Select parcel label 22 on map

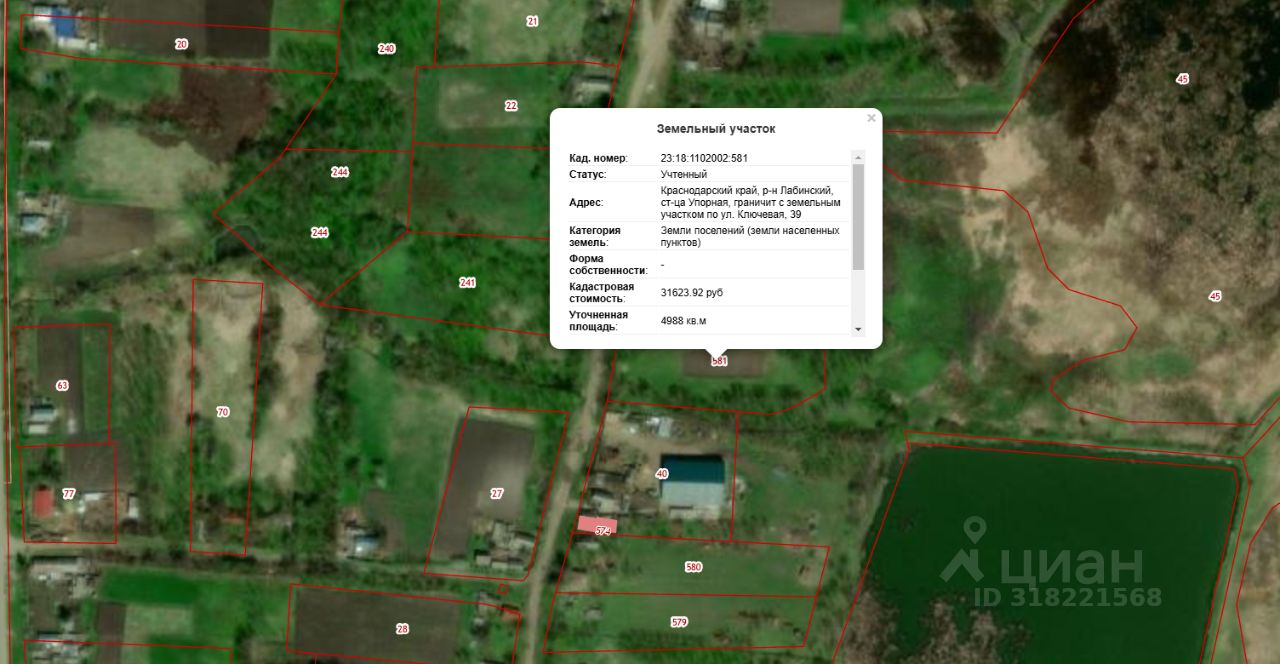[511, 105]
